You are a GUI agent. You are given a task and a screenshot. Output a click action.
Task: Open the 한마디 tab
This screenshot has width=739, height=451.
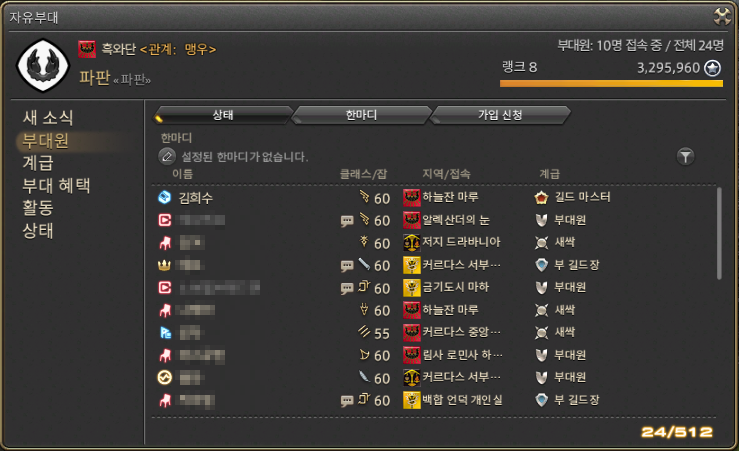pos(361,115)
